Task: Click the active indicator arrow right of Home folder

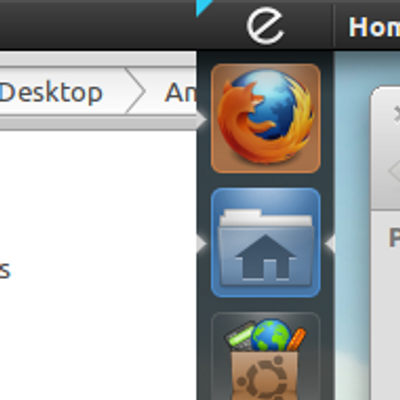Action: coord(329,243)
